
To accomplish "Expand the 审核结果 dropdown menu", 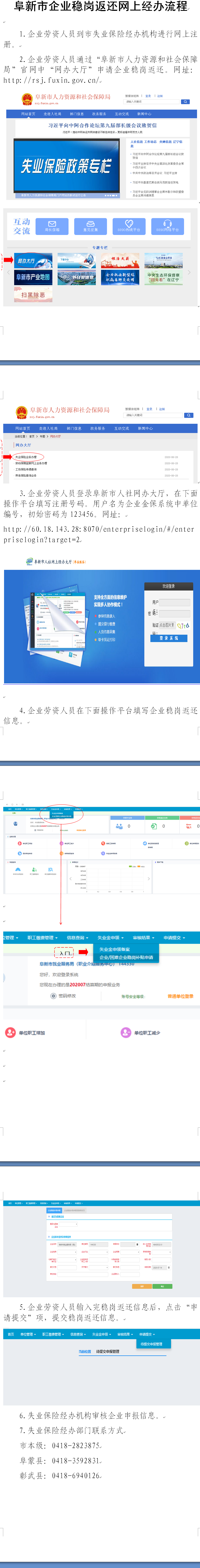I will point(144,937).
